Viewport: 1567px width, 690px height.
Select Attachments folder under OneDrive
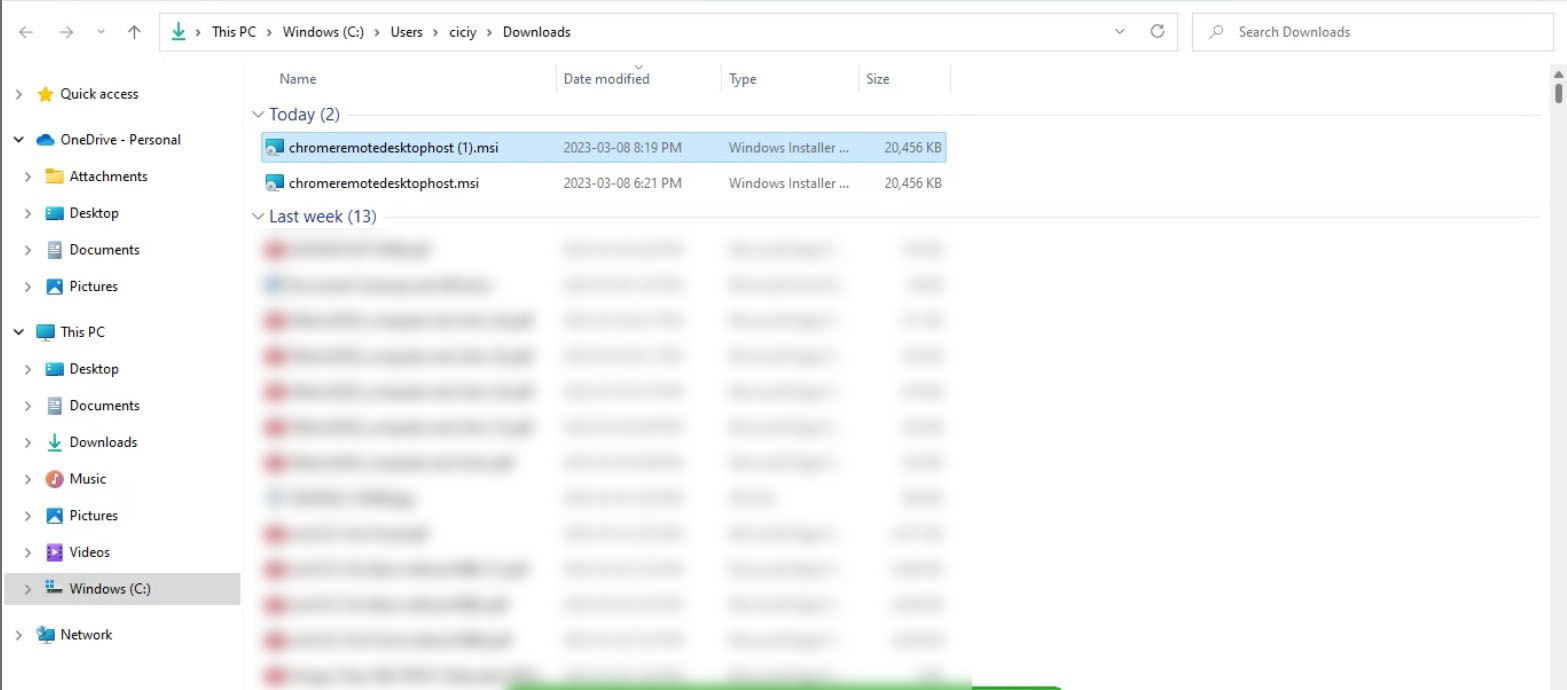[x=108, y=176]
